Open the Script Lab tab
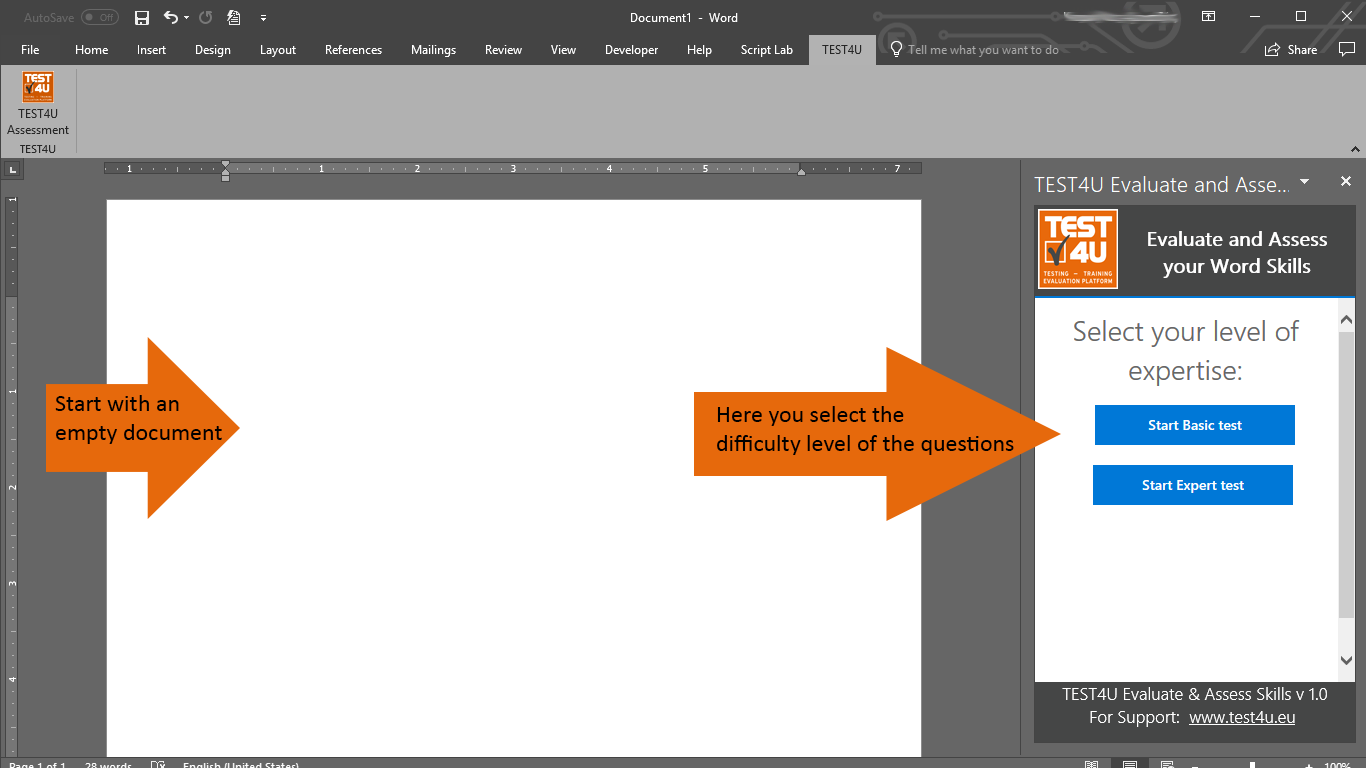The height and width of the screenshot is (768, 1366). point(766,50)
